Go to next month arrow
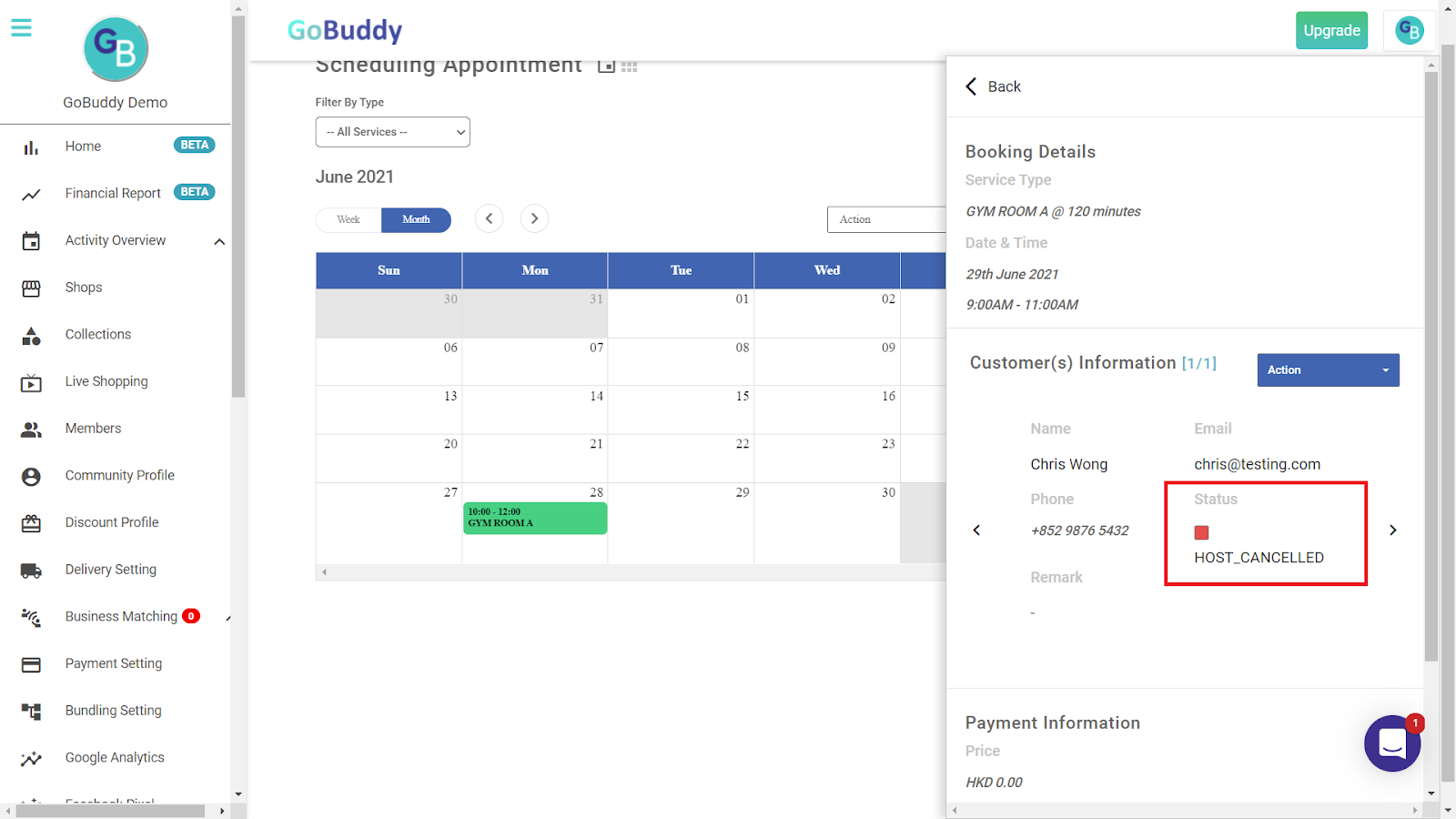 tap(534, 218)
